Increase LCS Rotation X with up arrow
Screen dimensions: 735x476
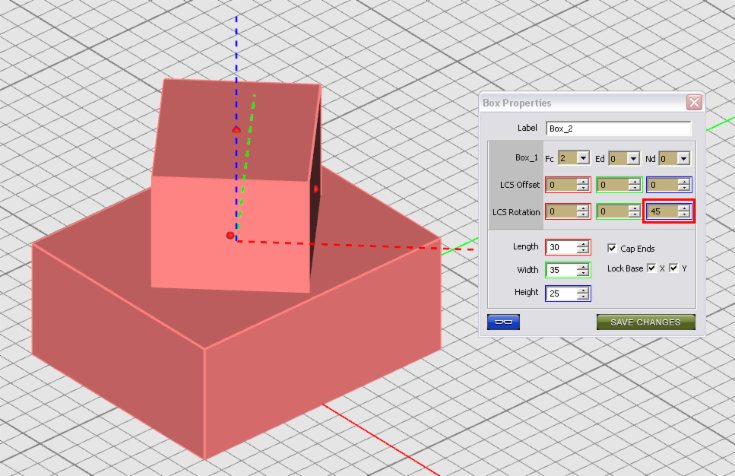(x=583, y=208)
